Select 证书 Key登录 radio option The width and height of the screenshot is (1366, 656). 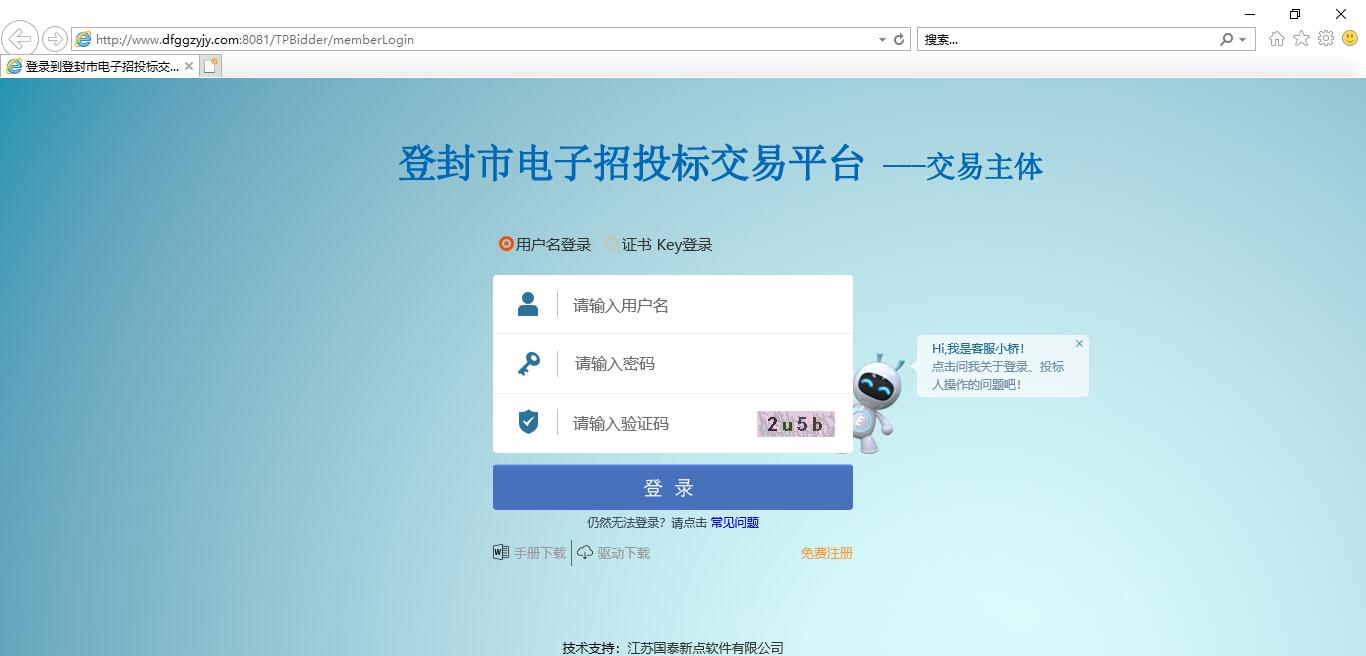tap(611, 244)
